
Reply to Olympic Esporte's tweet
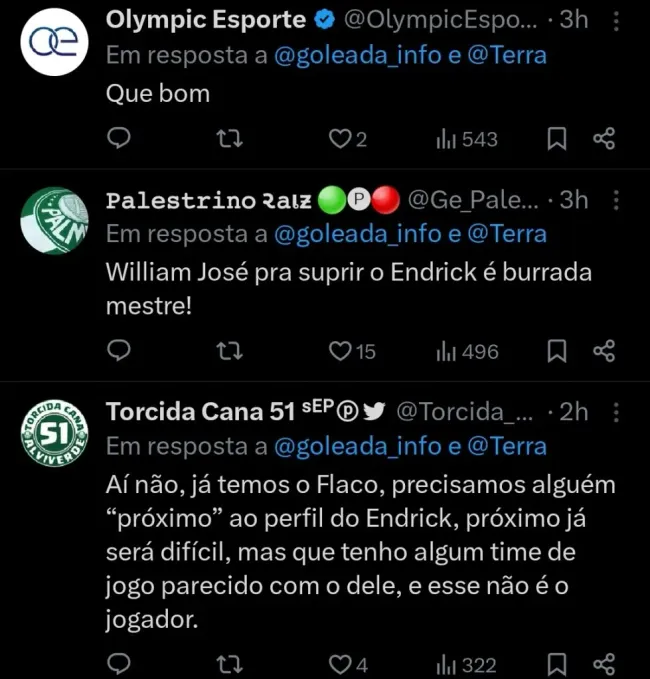pyautogui.click(x=119, y=139)
